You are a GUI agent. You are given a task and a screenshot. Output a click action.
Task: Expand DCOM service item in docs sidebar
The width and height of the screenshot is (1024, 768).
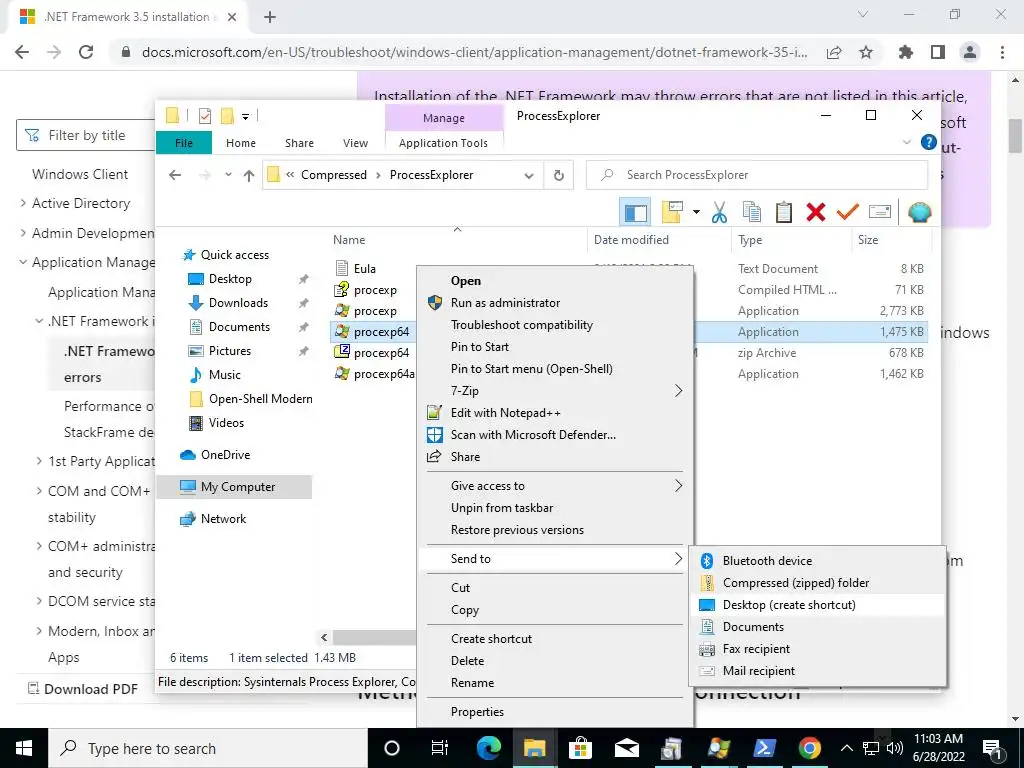(x=39, y=601)
